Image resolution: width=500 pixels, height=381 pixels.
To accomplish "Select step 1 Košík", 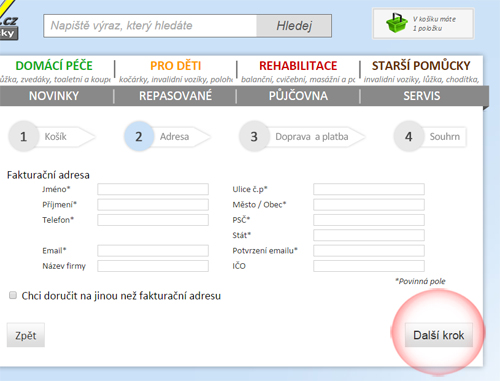I will [x=52, y=137].
